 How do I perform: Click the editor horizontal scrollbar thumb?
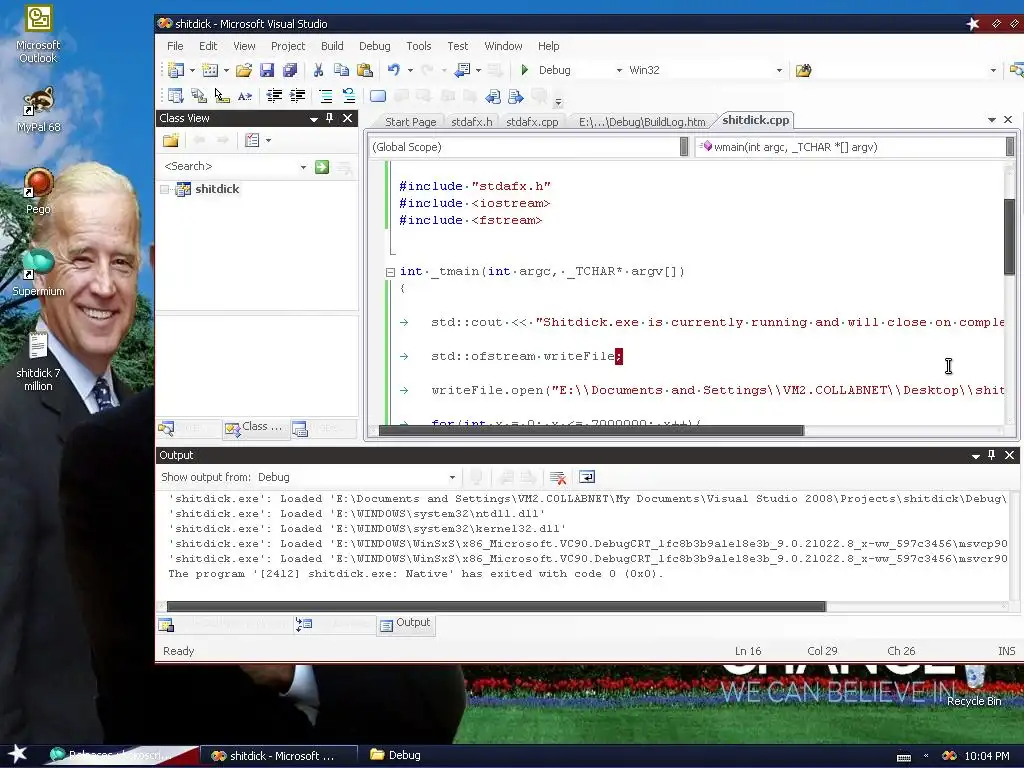coord(592,430)
